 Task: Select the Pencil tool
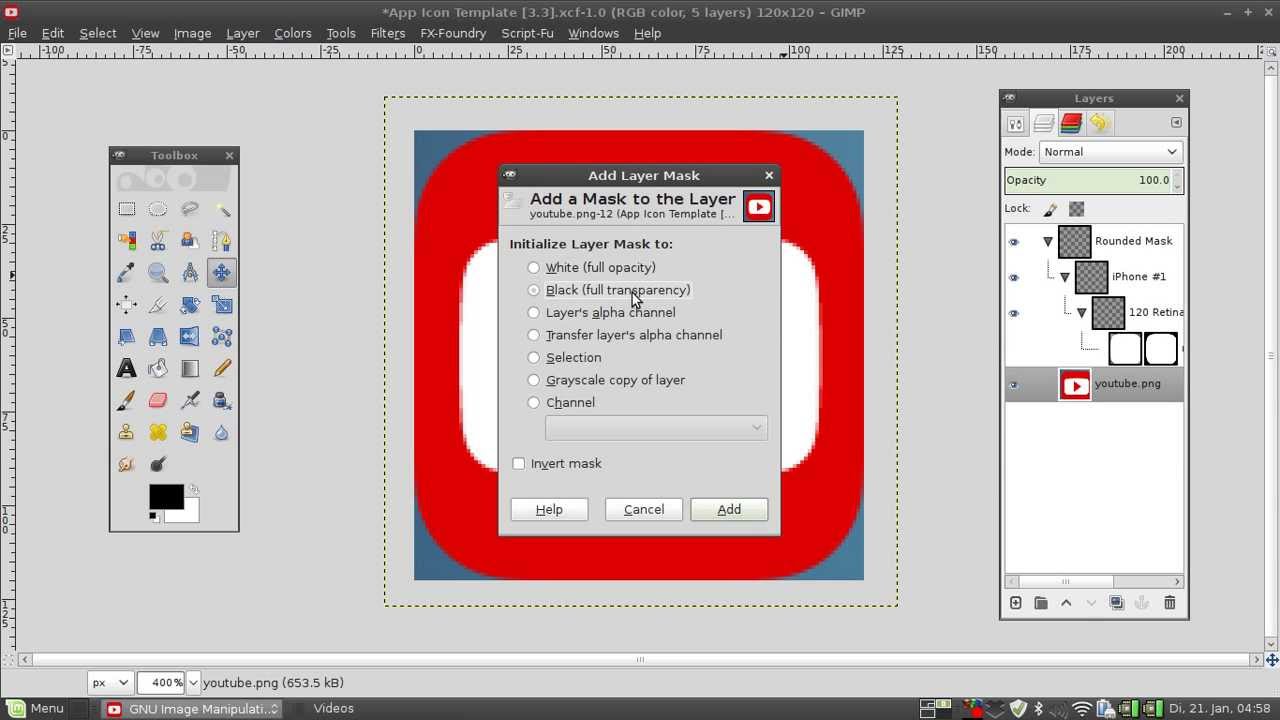222,369
